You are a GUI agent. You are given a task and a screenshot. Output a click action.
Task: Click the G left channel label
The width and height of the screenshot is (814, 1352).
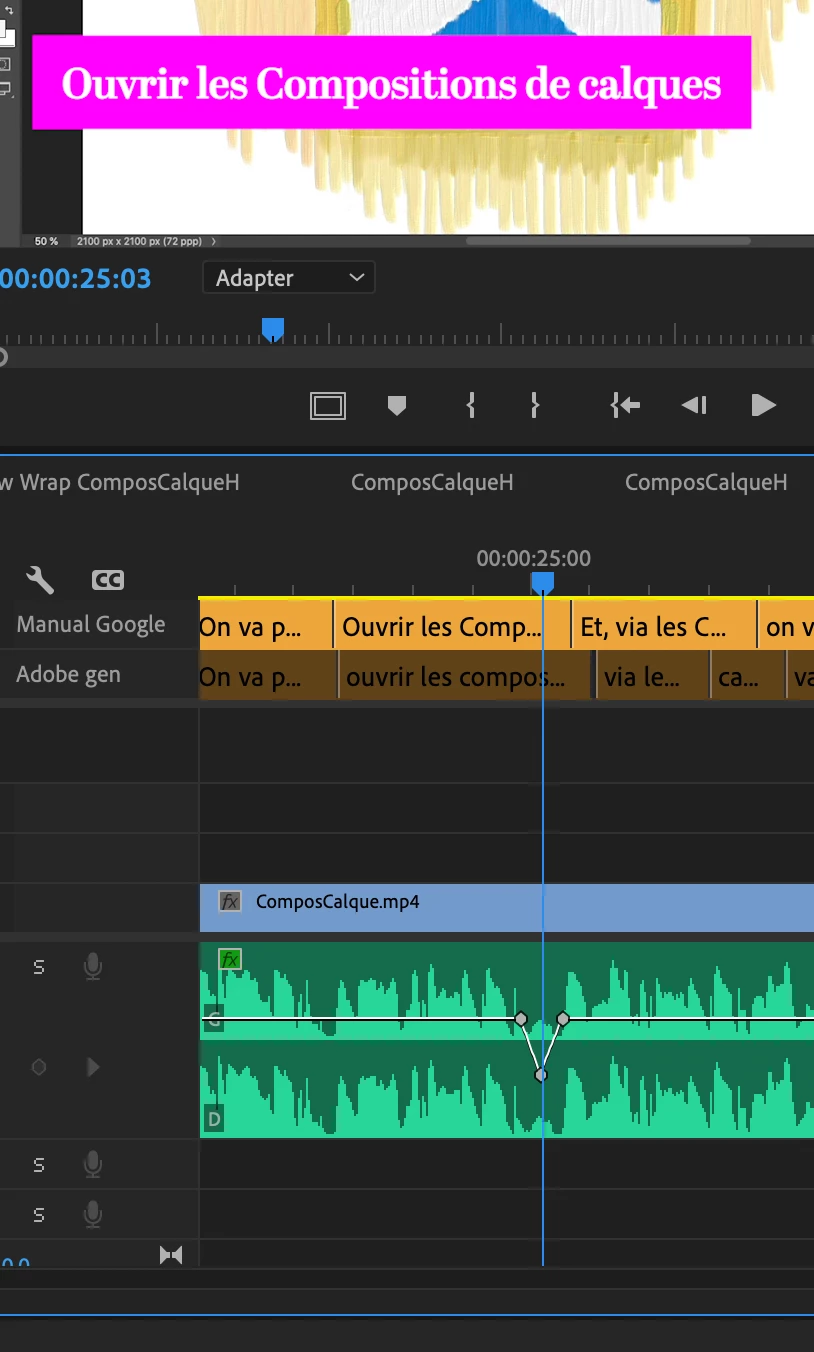pyautogui.click(x=213, y=1020)
